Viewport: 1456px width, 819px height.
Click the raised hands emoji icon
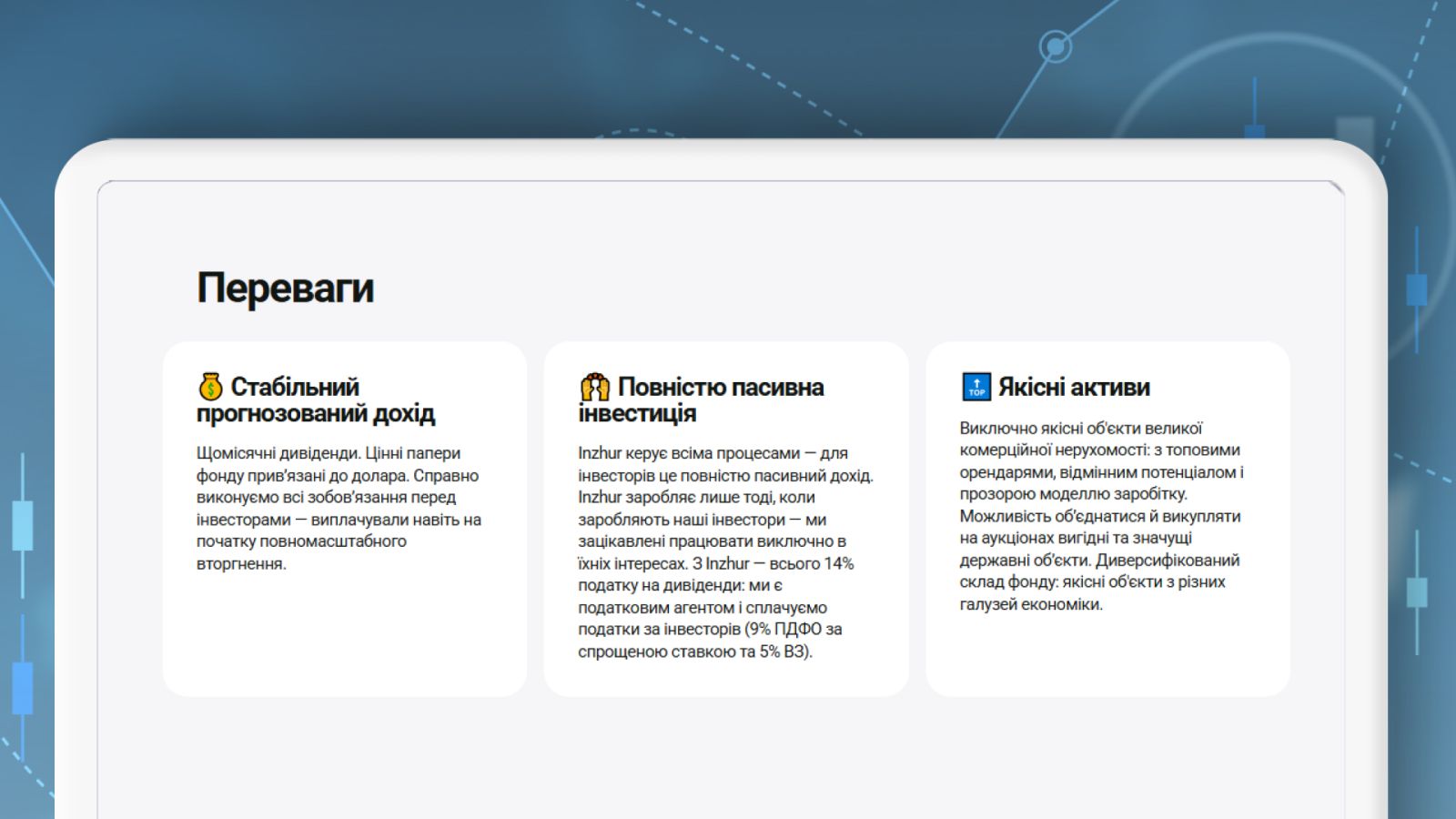[x=594, y=387]
